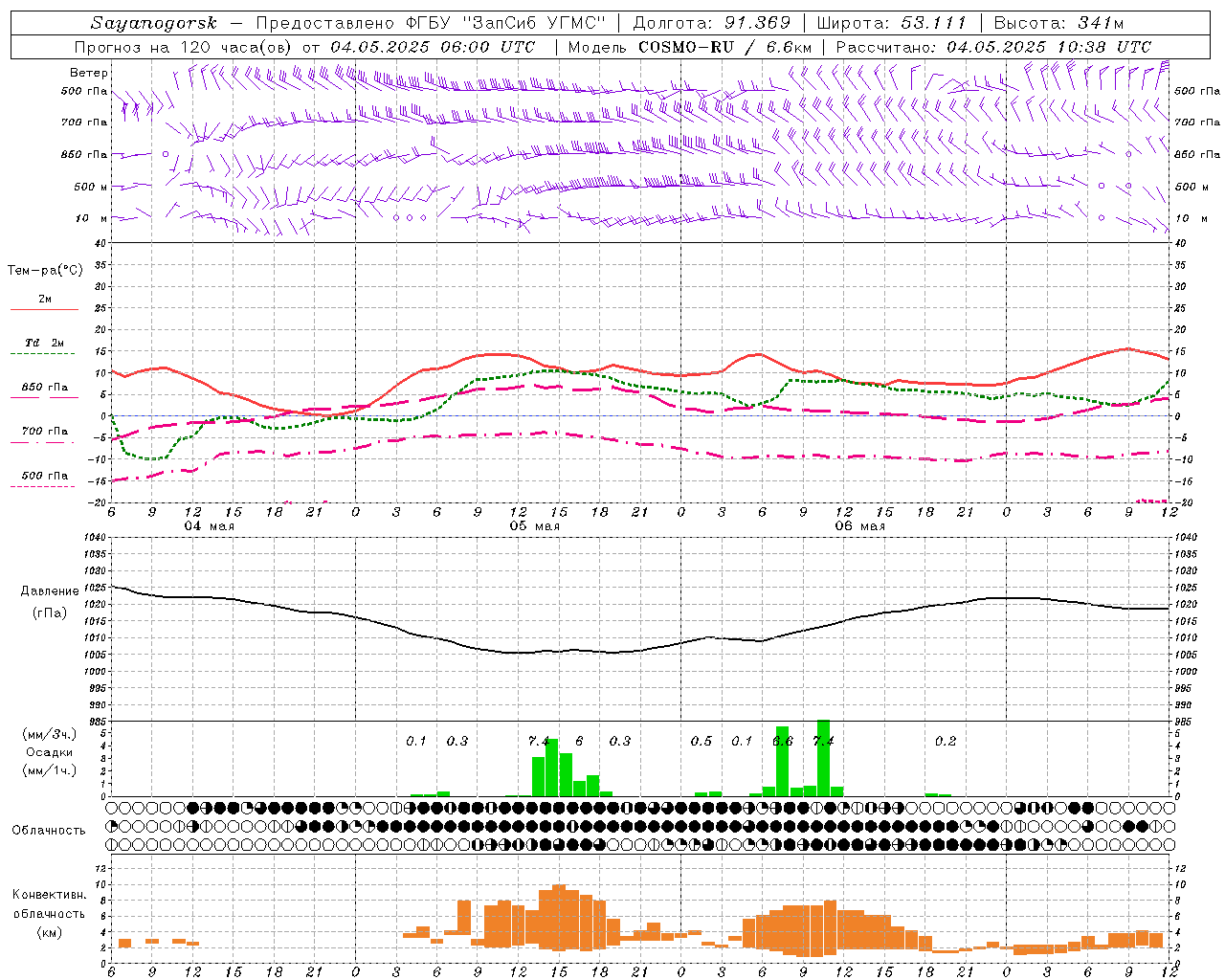1225x980 pixels.
Task: Click the 'Модель COSMO-RU / 6.6км' model label
Action: [690, 47]
